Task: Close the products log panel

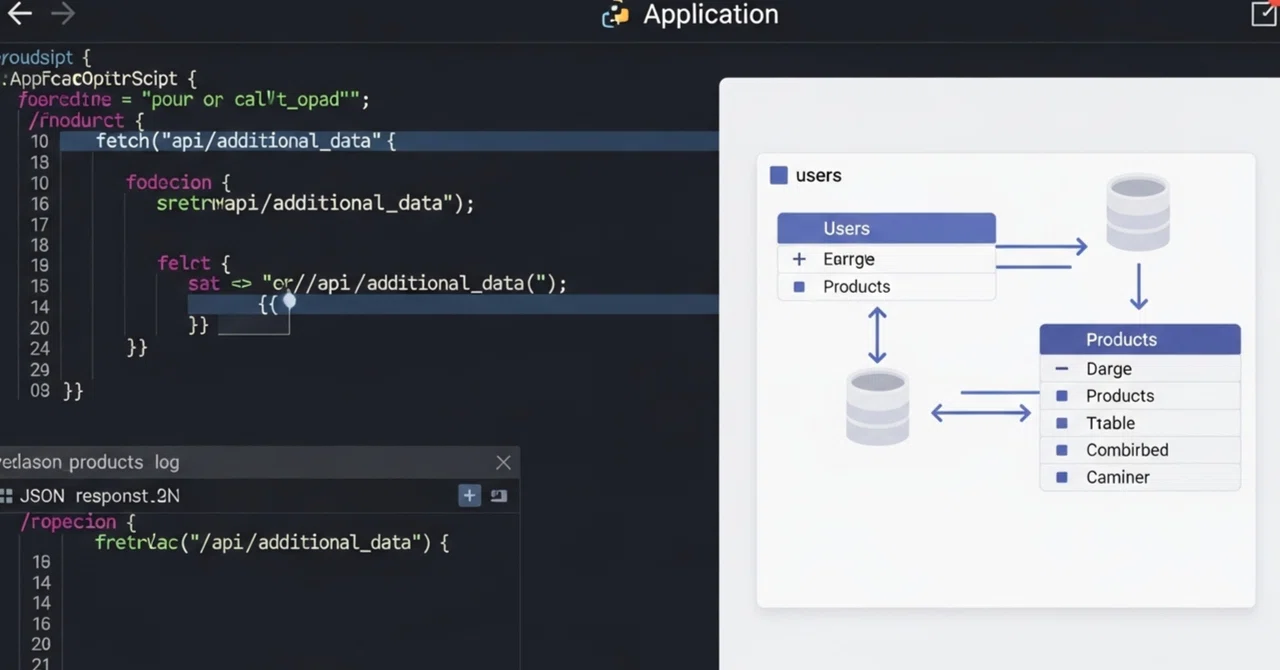Action: point(503,462)
